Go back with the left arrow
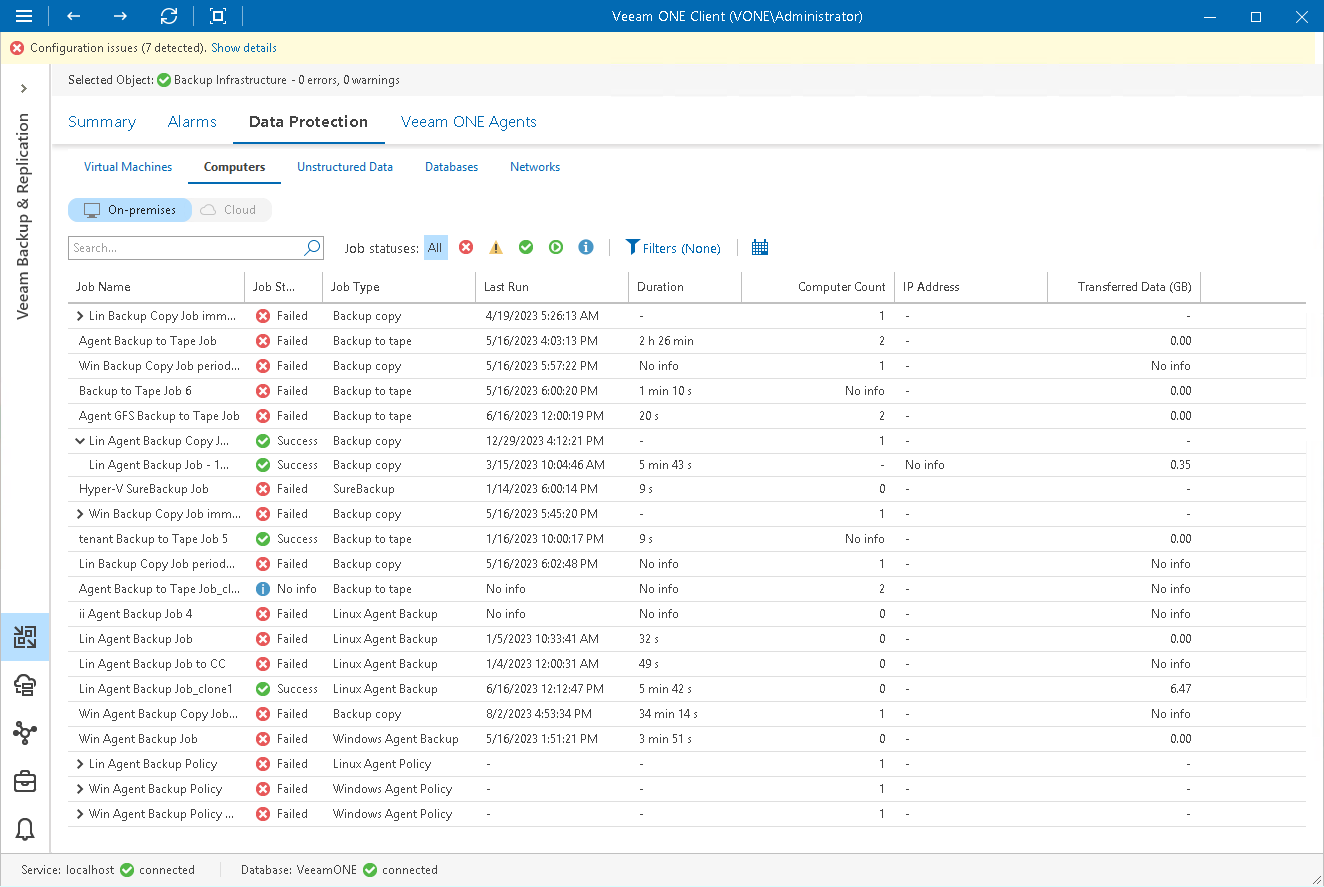 (73, 16)
